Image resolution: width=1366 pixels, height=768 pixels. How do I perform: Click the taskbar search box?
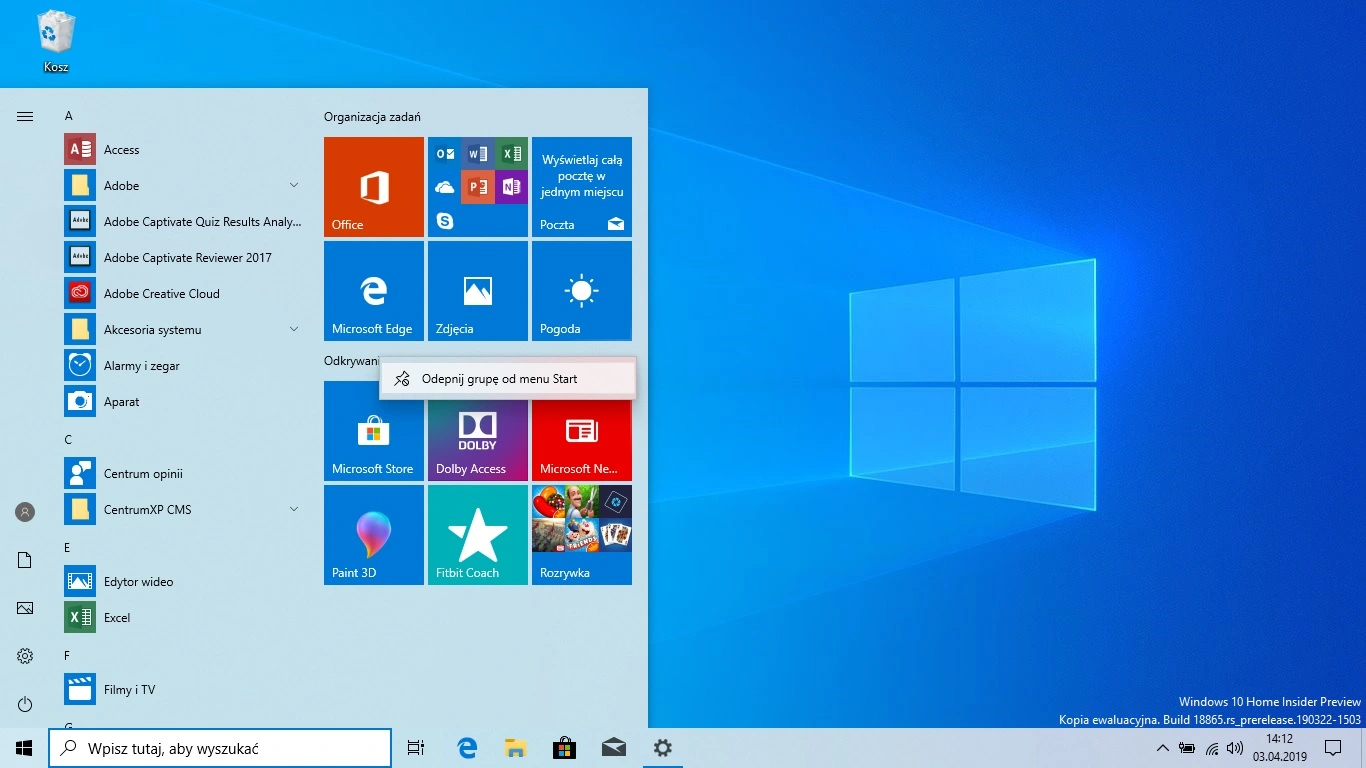click(x=220, y=748)
